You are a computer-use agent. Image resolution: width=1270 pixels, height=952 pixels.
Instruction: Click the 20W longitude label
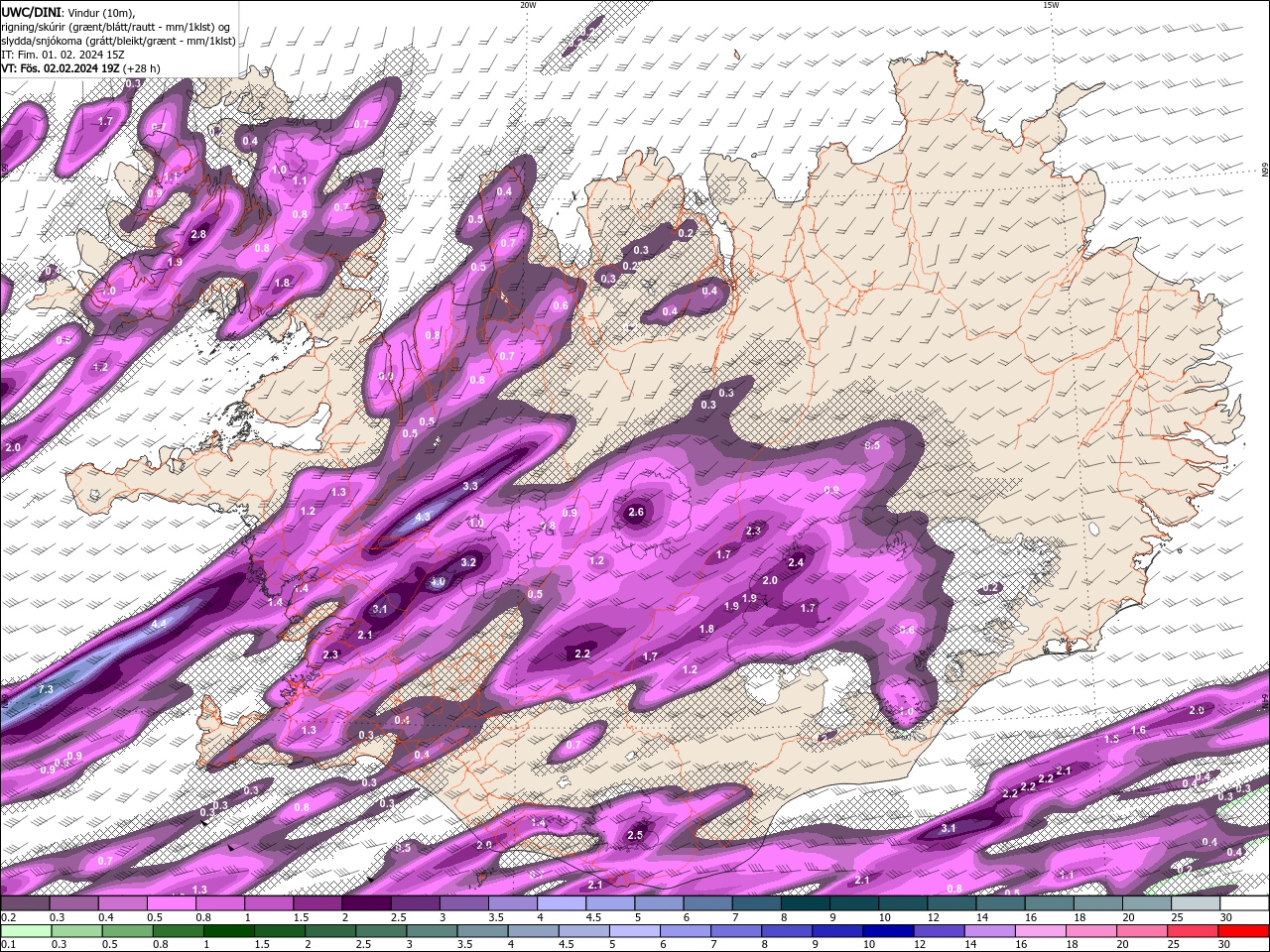tap(528, 5)
